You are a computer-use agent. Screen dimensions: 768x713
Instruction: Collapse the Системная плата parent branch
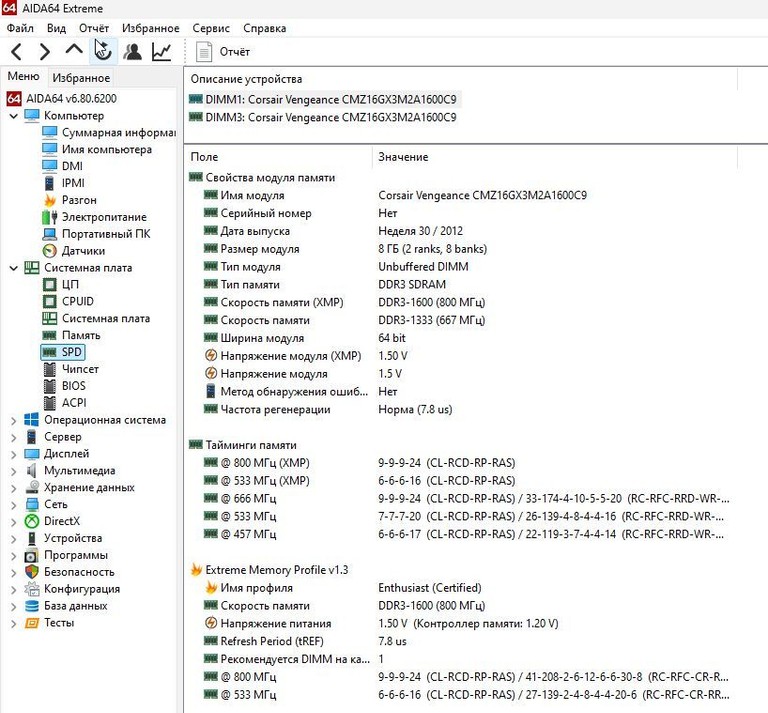(14, 268)
